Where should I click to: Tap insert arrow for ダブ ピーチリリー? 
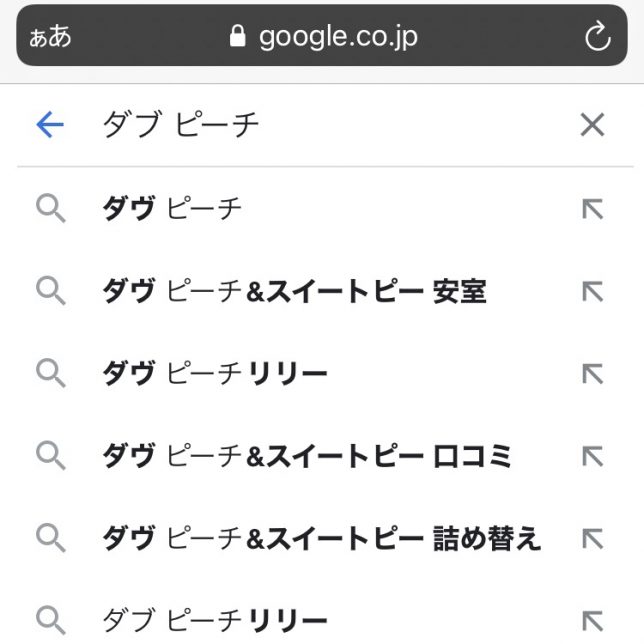[x=592, y=619]
